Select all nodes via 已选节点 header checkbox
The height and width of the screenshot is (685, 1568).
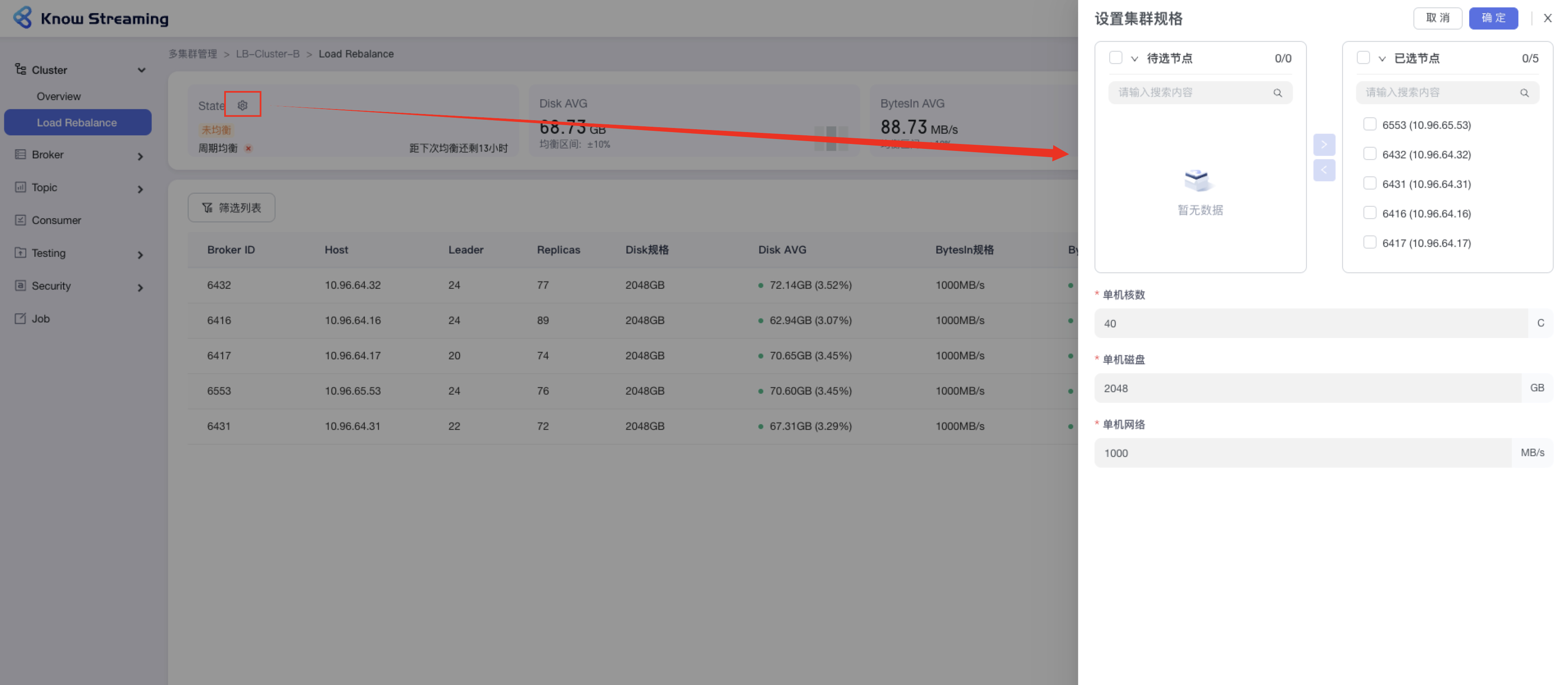(1363, 58)
